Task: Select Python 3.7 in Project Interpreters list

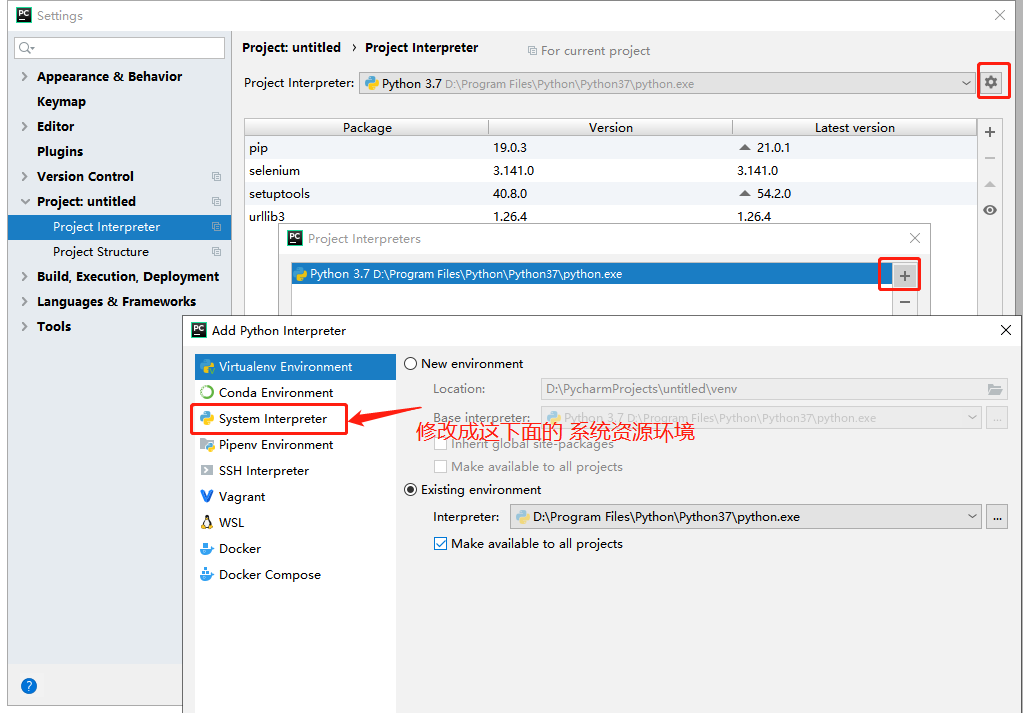Action: (x=591, y=274)
